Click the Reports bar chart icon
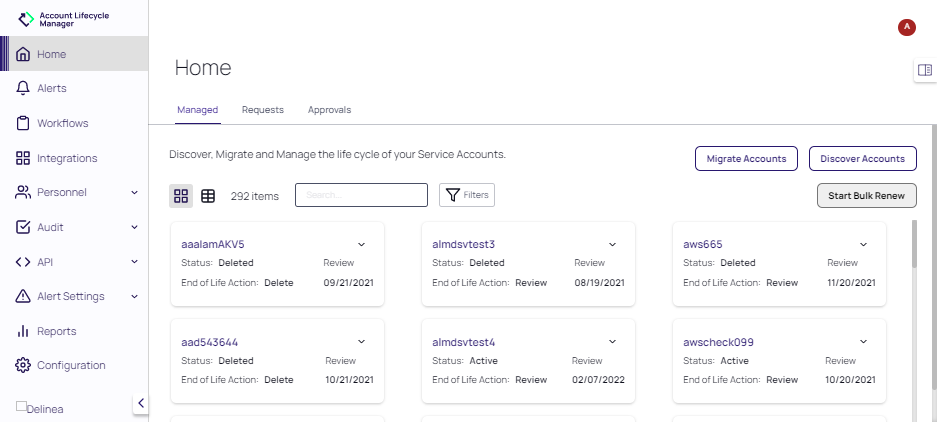Viewport: 937px width, 422px height. click(23, 331)
